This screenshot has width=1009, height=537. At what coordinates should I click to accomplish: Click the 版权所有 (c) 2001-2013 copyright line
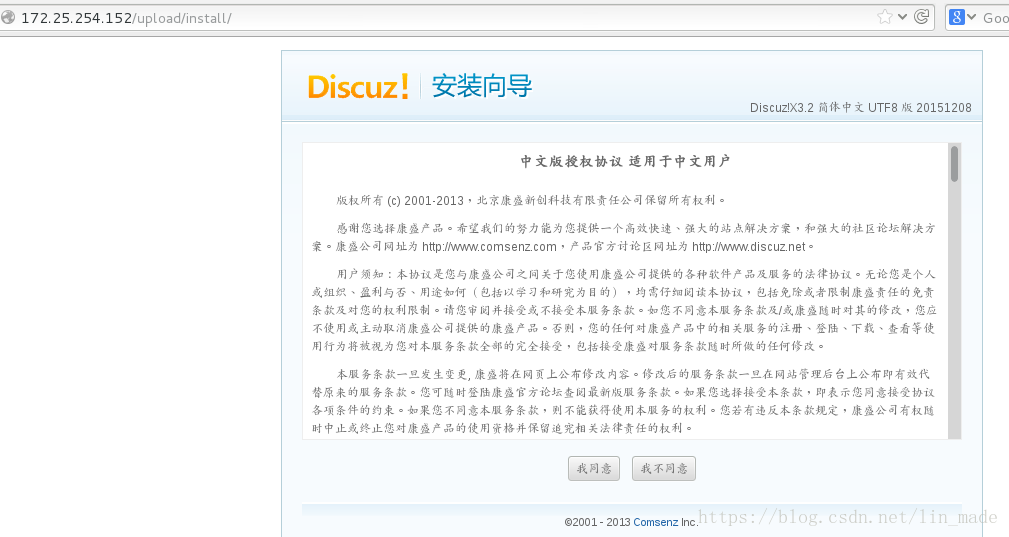(x=531, y=200)
